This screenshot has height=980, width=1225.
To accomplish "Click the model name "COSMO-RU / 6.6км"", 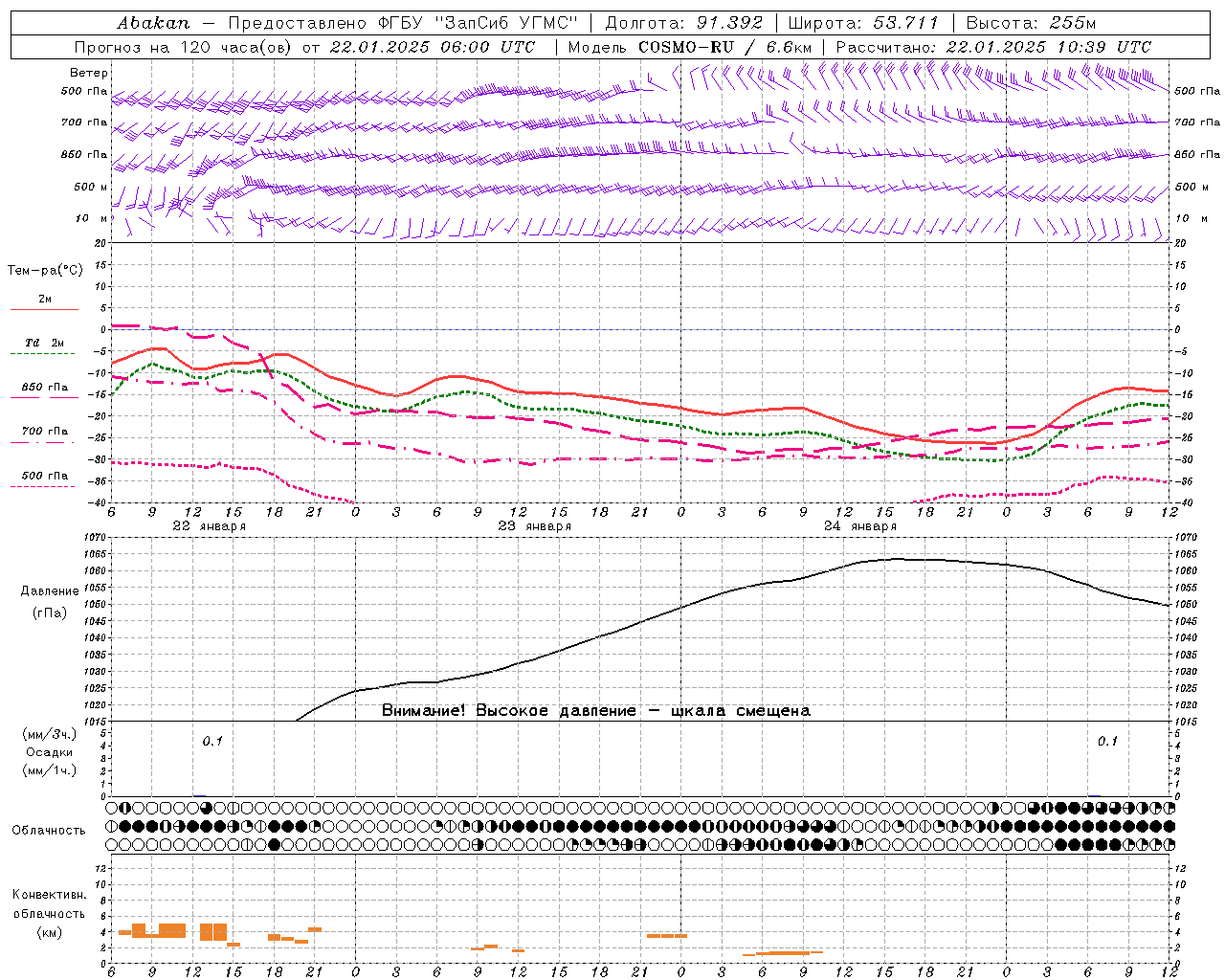I will click(x=724, y=47).
